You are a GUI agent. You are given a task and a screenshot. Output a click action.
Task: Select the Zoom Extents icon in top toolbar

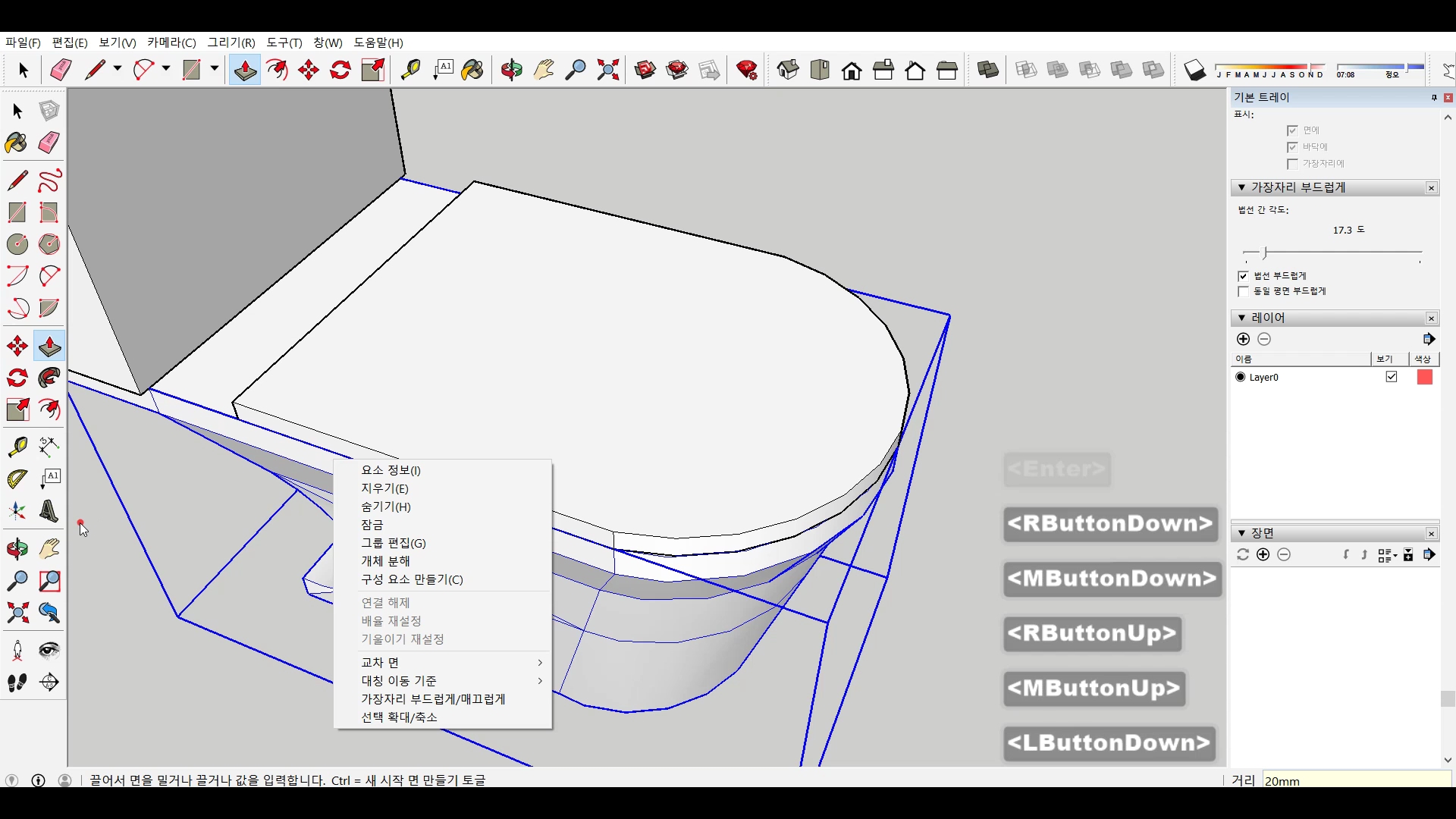click(607, 71)
